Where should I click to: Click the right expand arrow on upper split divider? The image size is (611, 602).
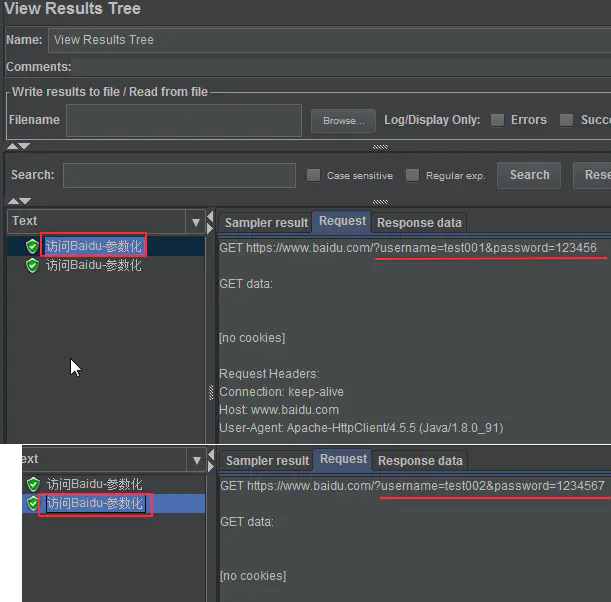click(x=210, y=228)
